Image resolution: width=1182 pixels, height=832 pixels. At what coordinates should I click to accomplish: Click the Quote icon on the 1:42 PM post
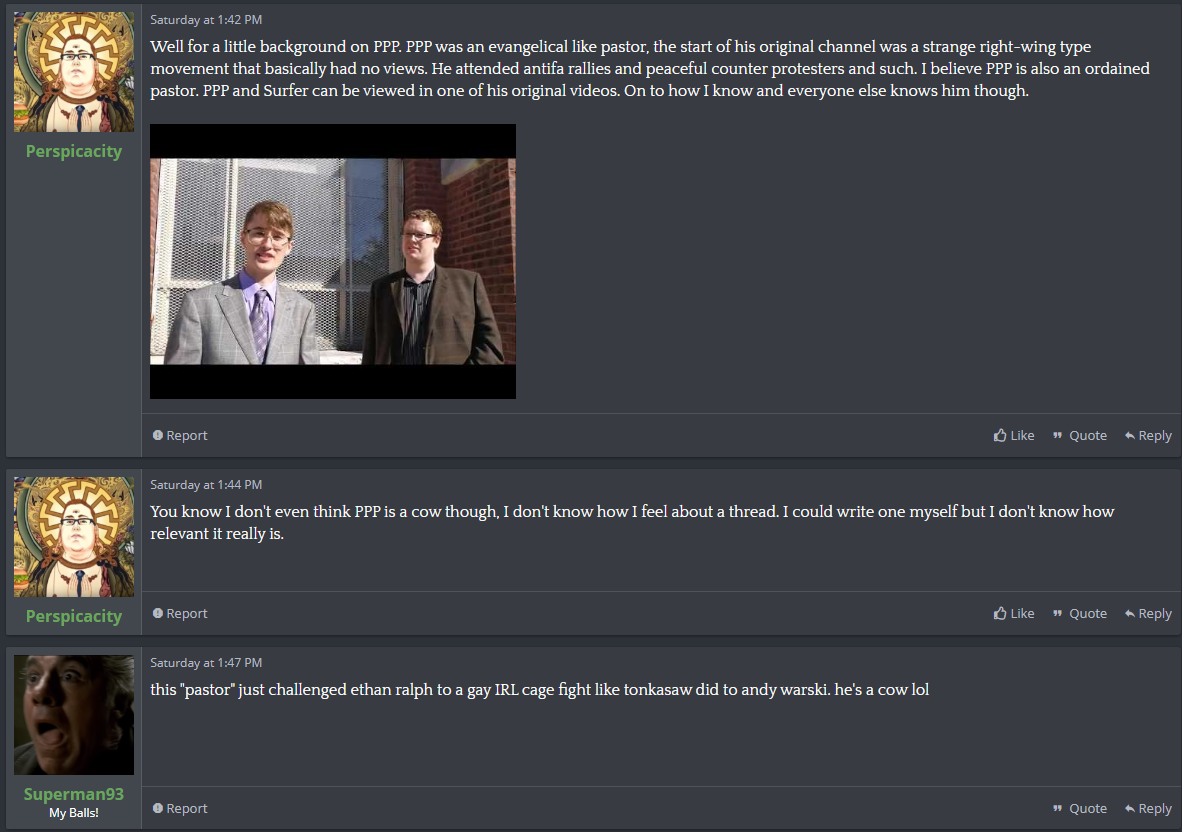click(x=1057, y=436)
